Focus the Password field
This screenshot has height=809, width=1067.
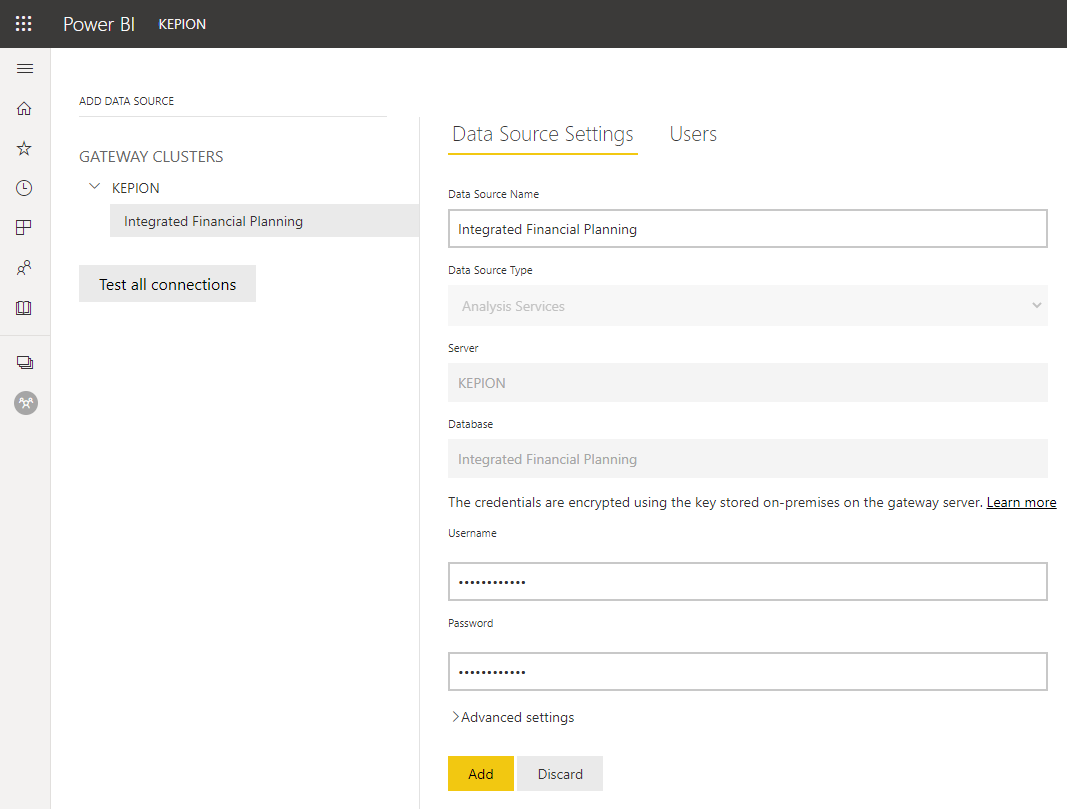[747, 672]
